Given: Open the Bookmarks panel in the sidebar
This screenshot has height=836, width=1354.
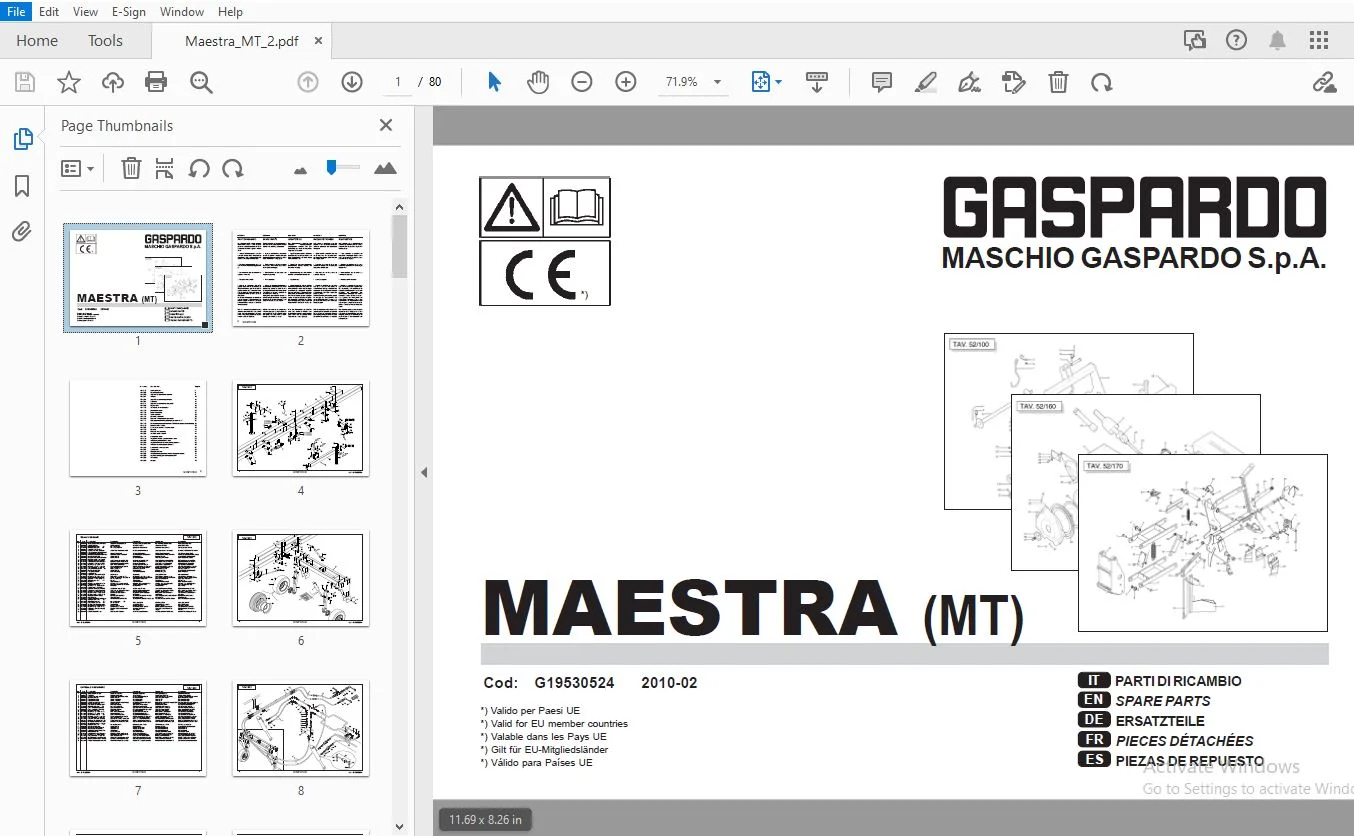Looking at the screenshot, I should pos(22,186).
